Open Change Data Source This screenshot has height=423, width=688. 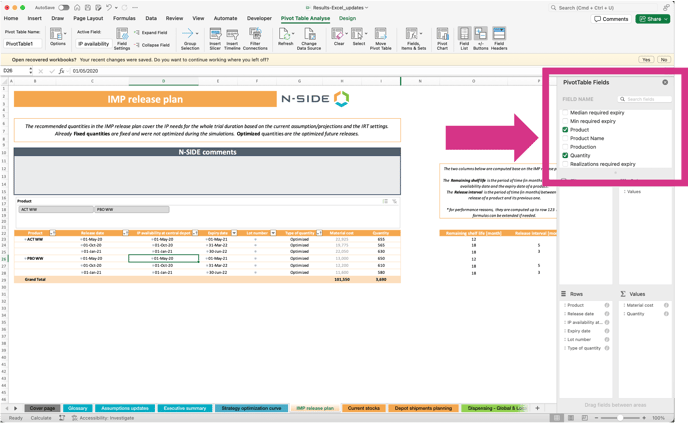pos(309,39)
